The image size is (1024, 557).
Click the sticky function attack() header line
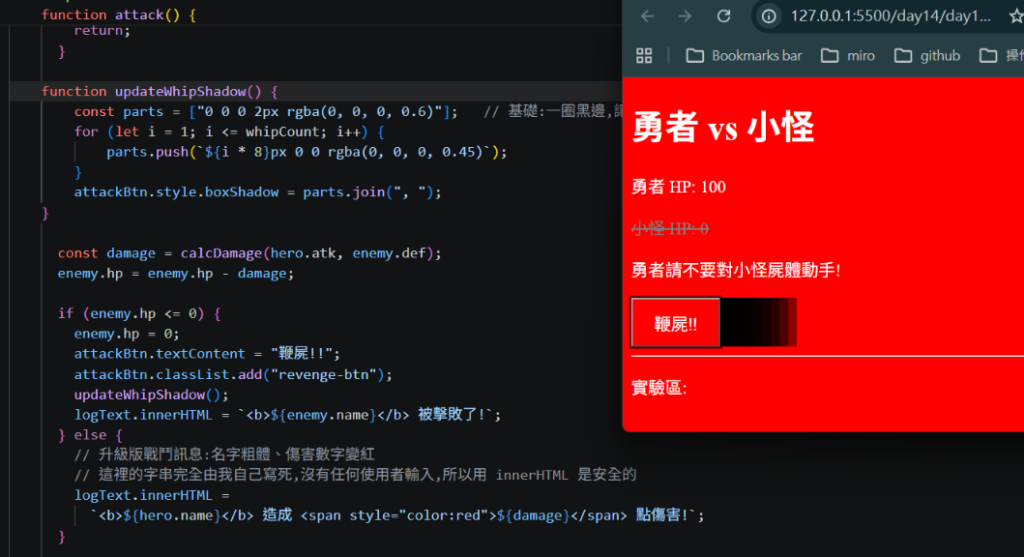pyautogui.click(x=118, y=14)
